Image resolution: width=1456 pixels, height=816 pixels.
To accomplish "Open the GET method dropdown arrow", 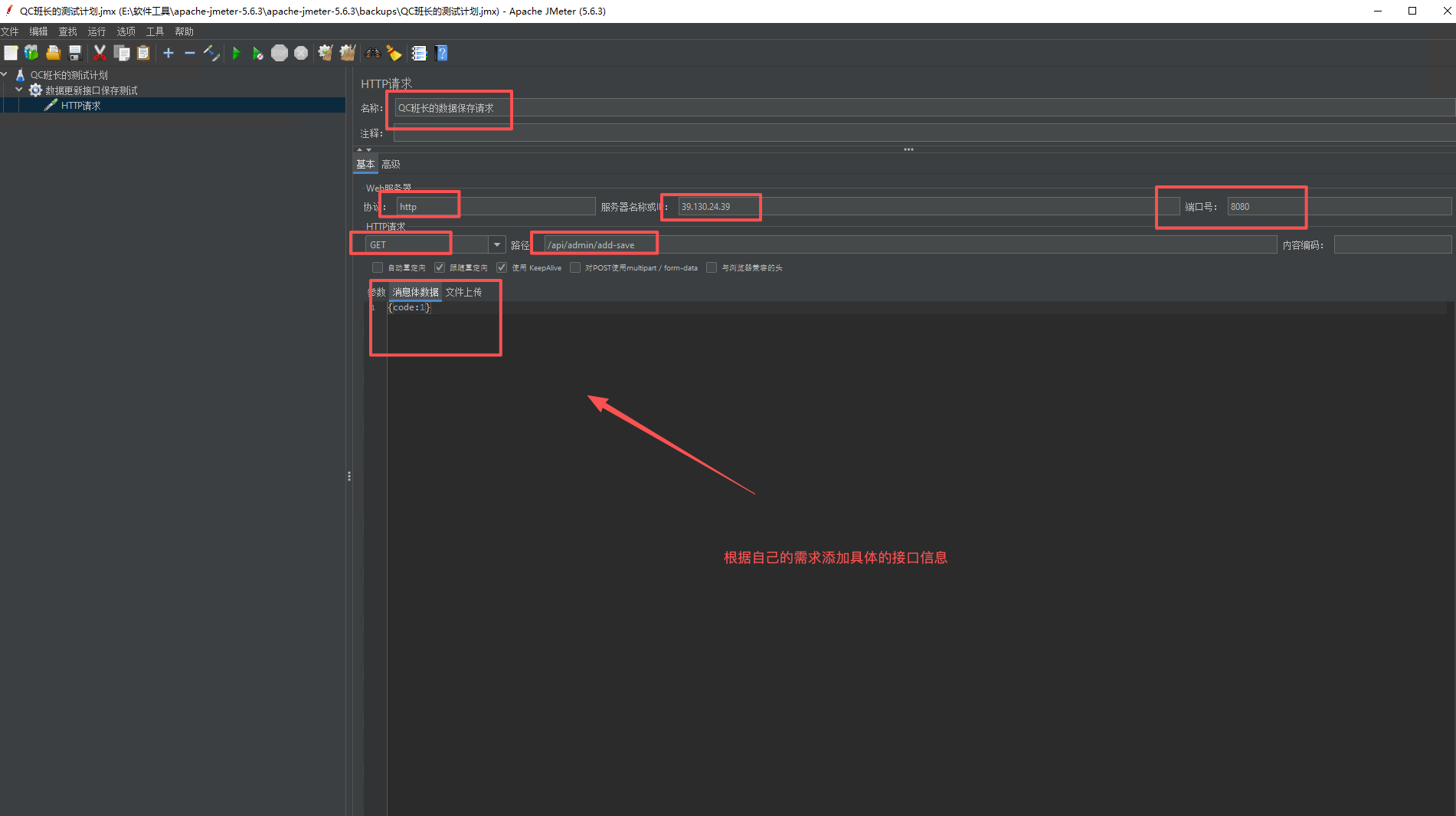I will [497, 245].
